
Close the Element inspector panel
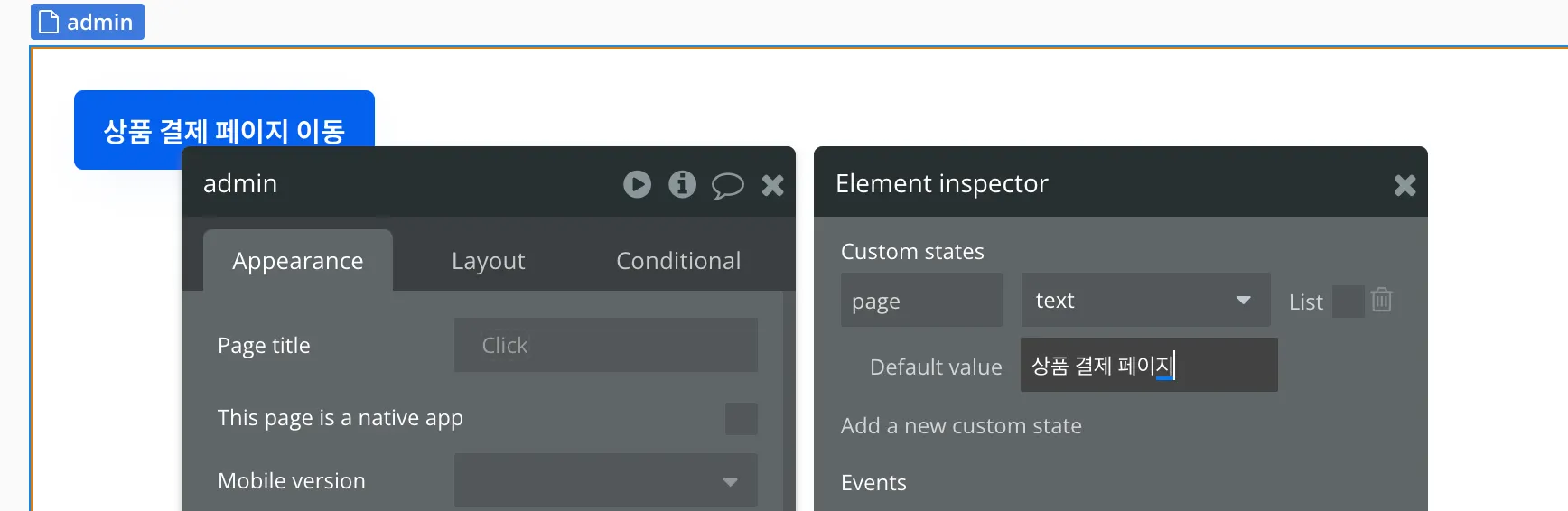(x=1405, y=186)
